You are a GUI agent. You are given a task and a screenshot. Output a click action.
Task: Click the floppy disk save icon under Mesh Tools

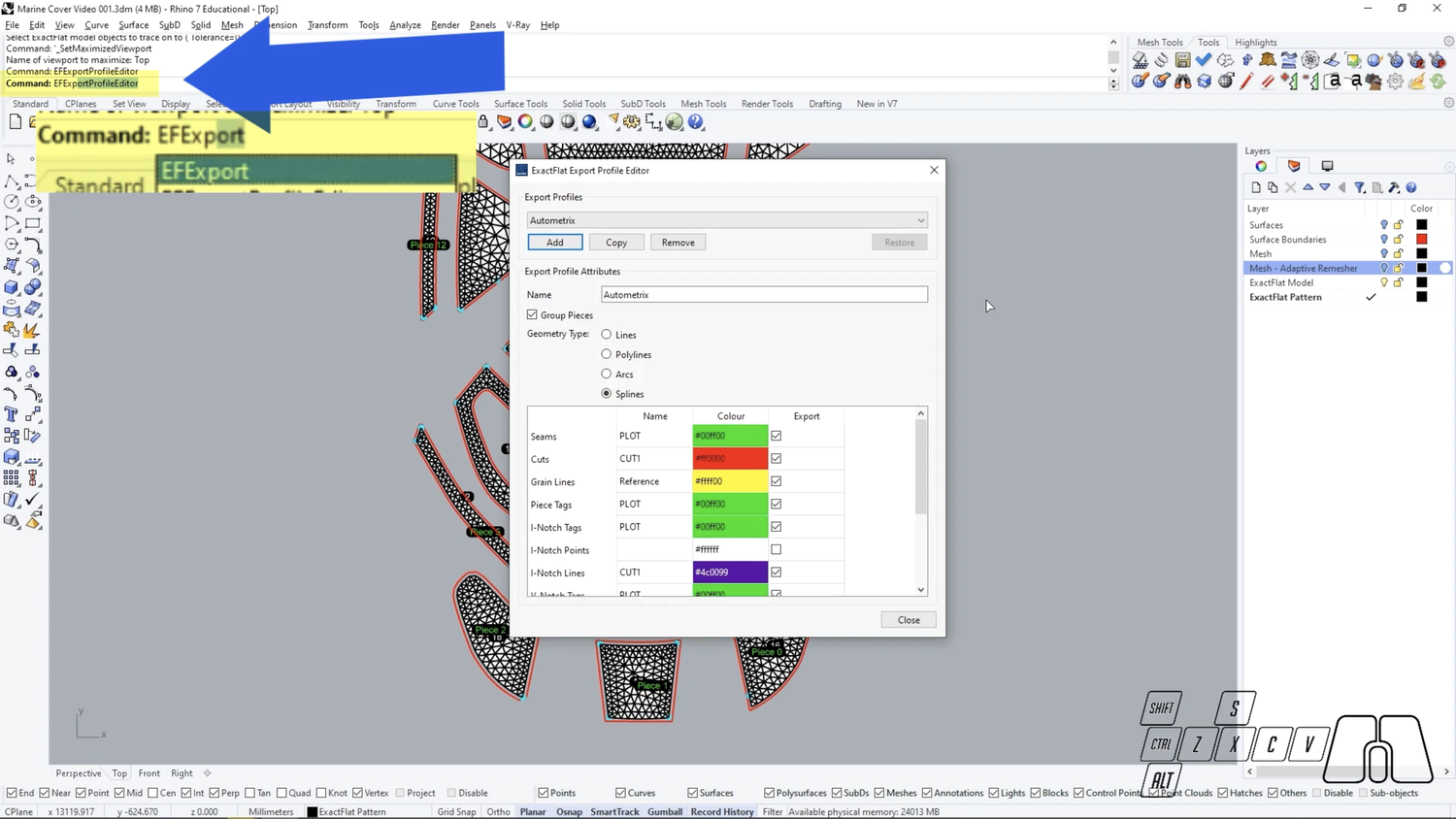point(1183,59)
